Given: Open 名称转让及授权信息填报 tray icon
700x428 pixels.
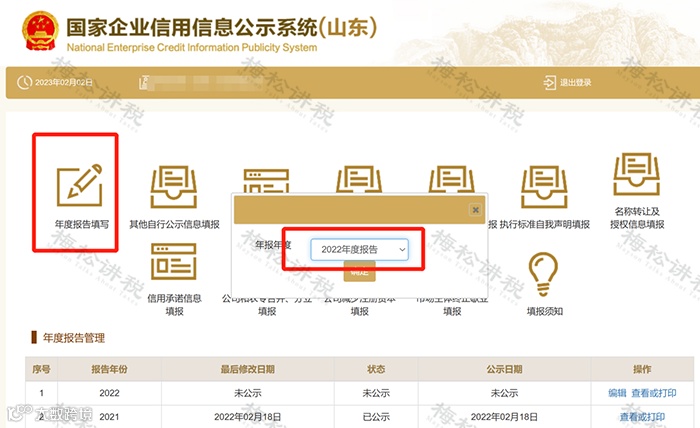Looking at the screenshot, I should coord(637,174).
